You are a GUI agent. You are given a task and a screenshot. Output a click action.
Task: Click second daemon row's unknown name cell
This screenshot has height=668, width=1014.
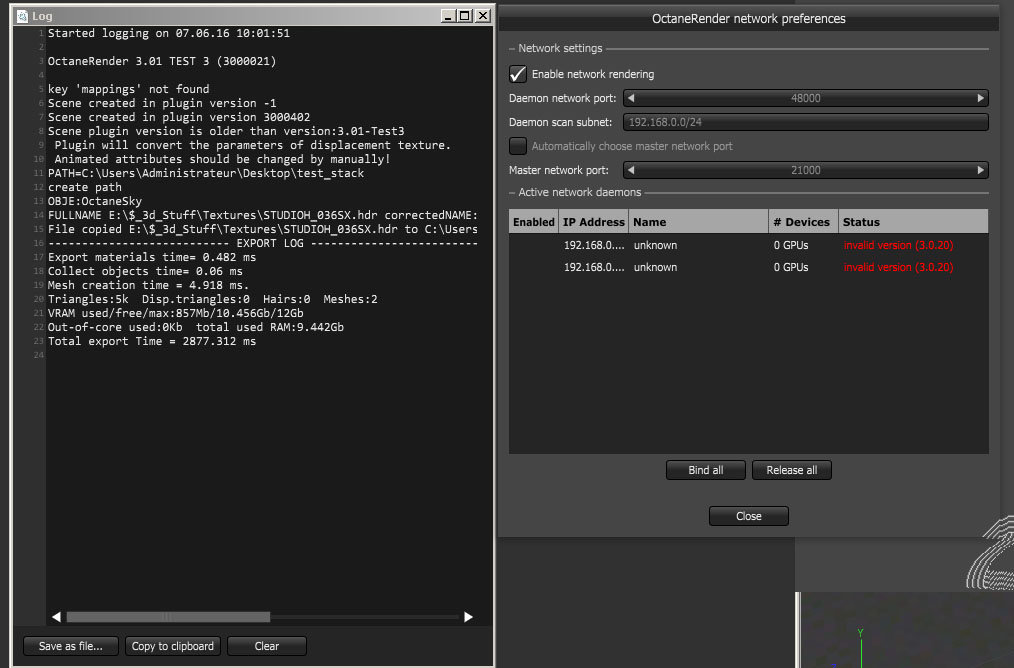point(655,267)
